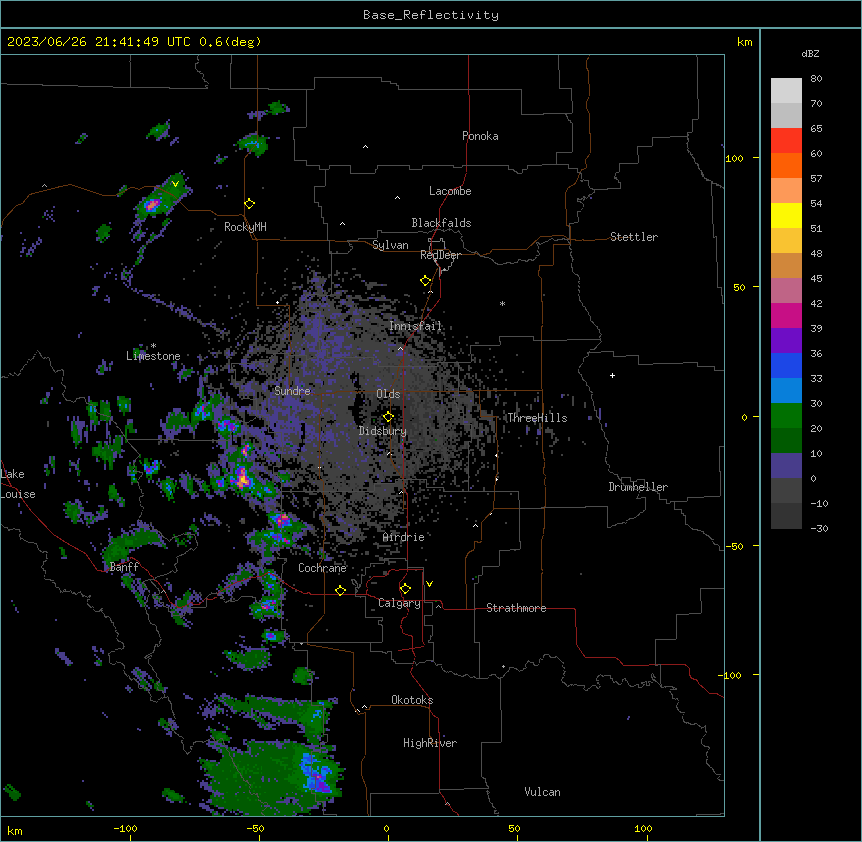Viewport: 862px width, 842px height.
Task: Click the Blackfalds label
Action: (441, 223)
